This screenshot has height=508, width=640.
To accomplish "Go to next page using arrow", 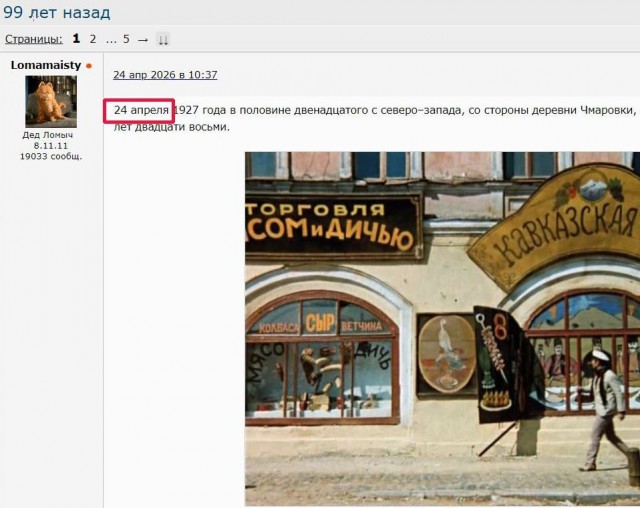I will [x=142, y=39].
